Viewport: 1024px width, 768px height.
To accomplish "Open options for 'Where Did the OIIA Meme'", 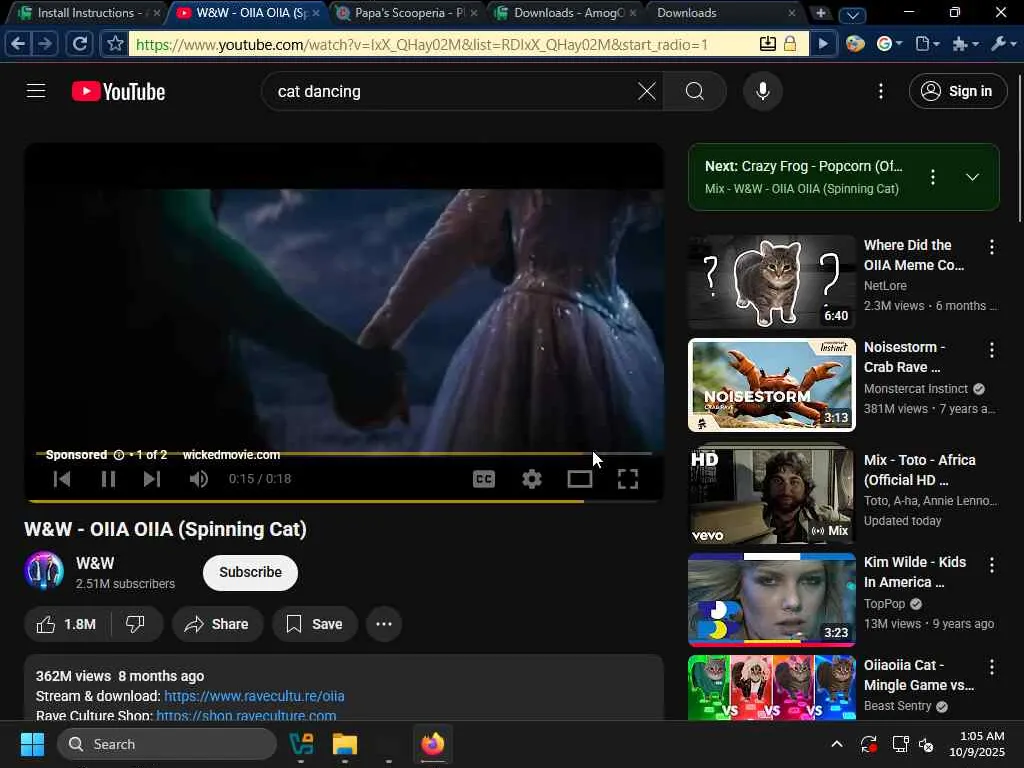I will click(992, 247).
